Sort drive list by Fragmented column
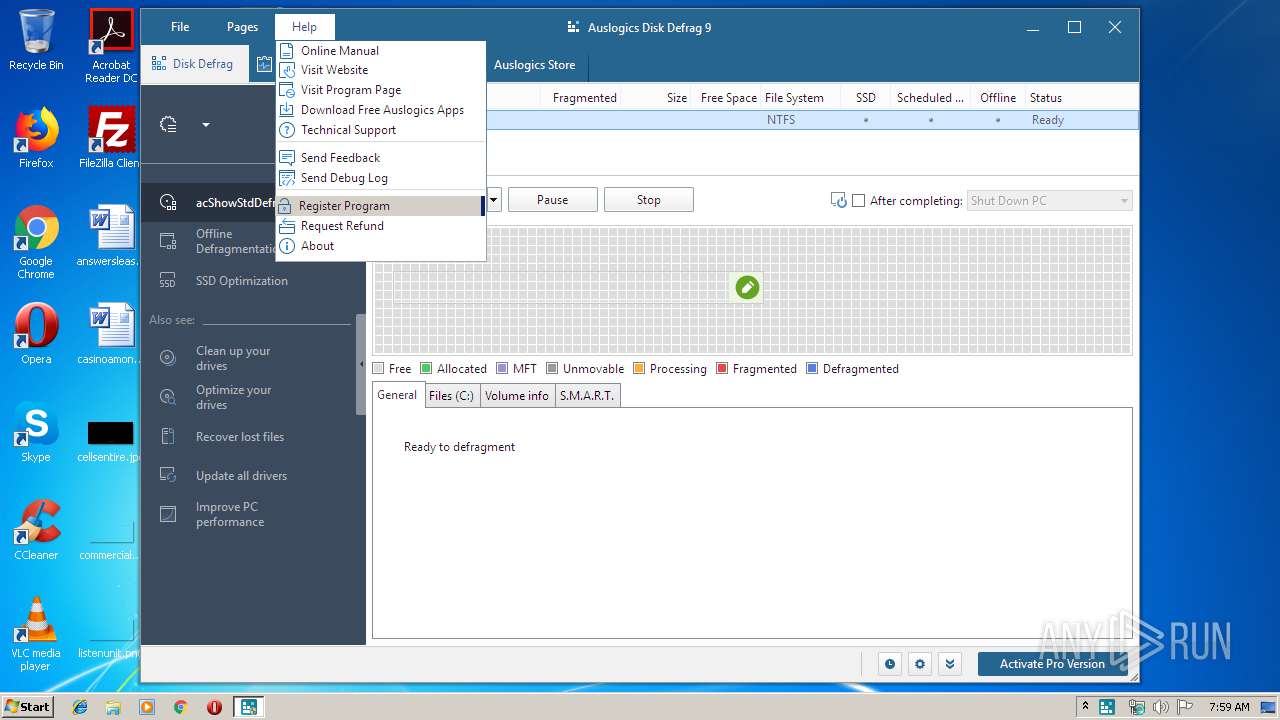The width and height of the screenshot is (1280, 720). [x=584, y=98]
